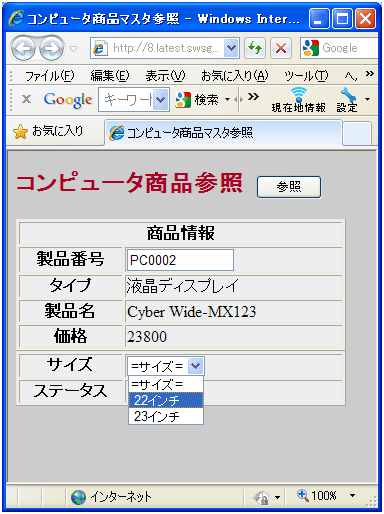Close the Google toolbar with x
The width and height of the screenshot is (384, 514).
coord(26,99)
